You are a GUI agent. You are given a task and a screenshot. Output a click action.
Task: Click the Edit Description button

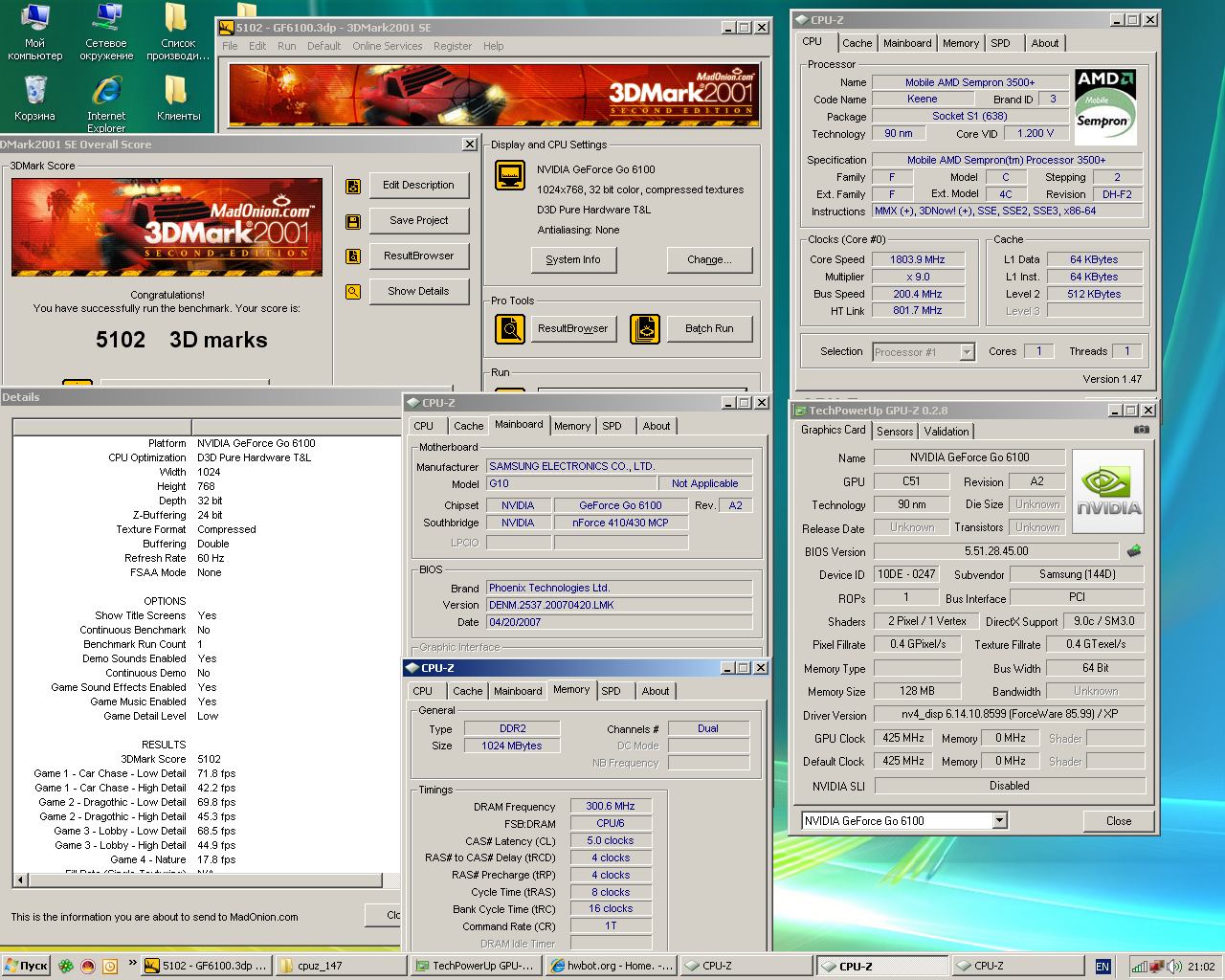click(419, 186)
